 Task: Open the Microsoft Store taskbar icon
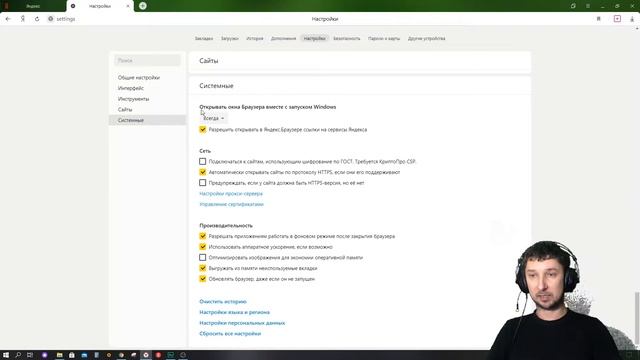pyautogui.click(x=72, y=355)
